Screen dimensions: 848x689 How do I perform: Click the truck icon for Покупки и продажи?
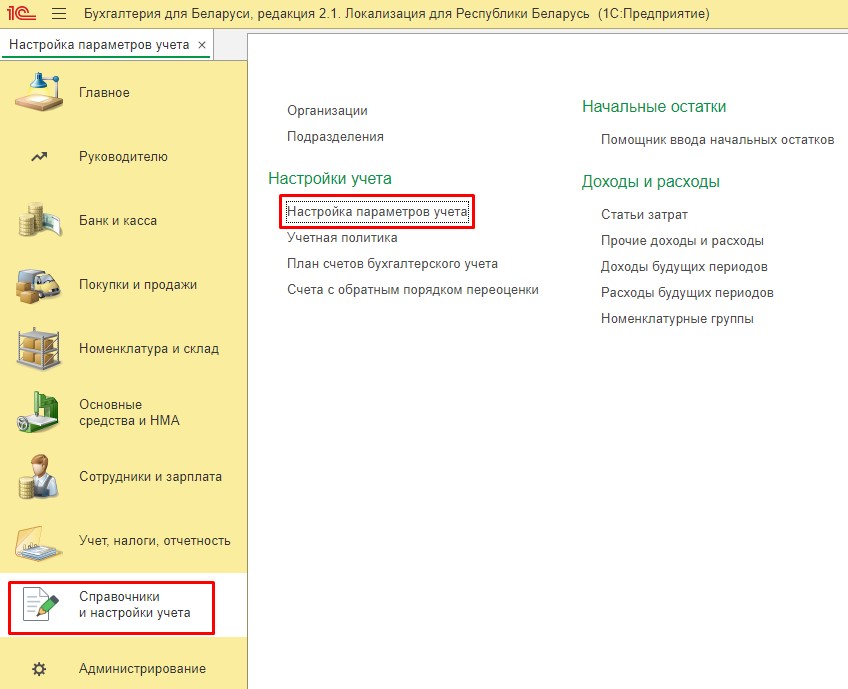point(39,284)
